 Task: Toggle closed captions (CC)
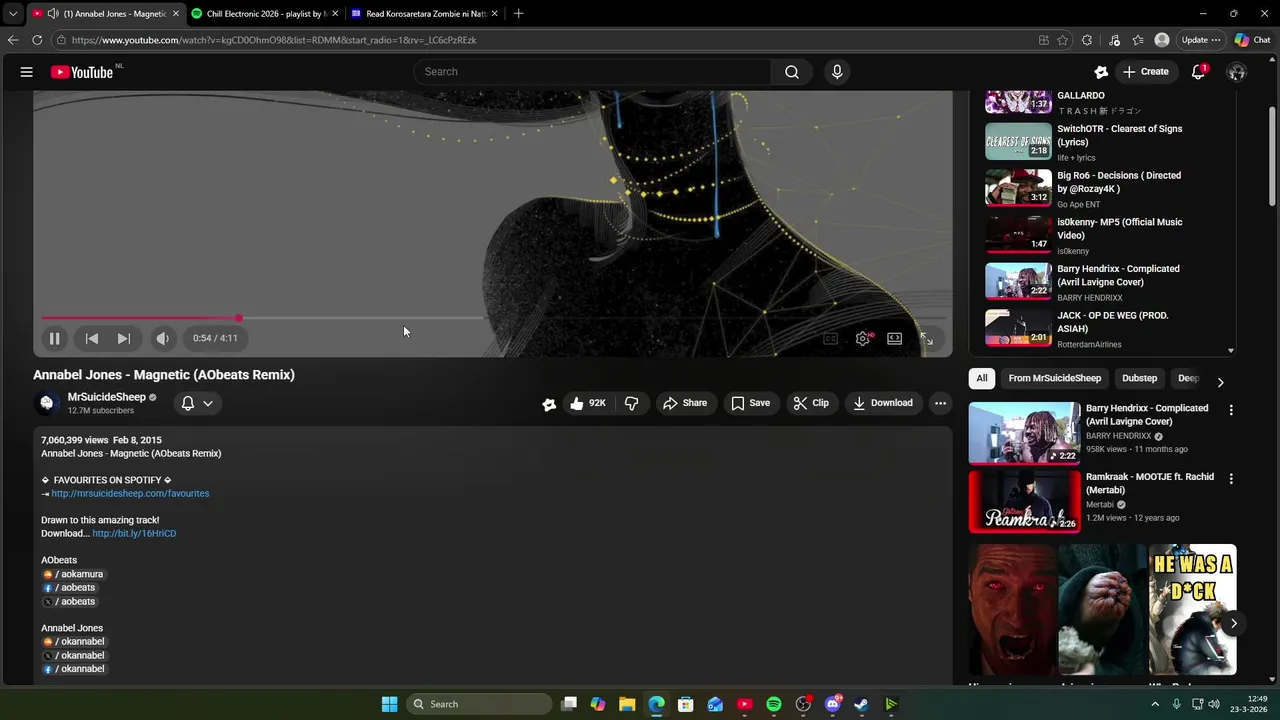(x=830, y=339)
